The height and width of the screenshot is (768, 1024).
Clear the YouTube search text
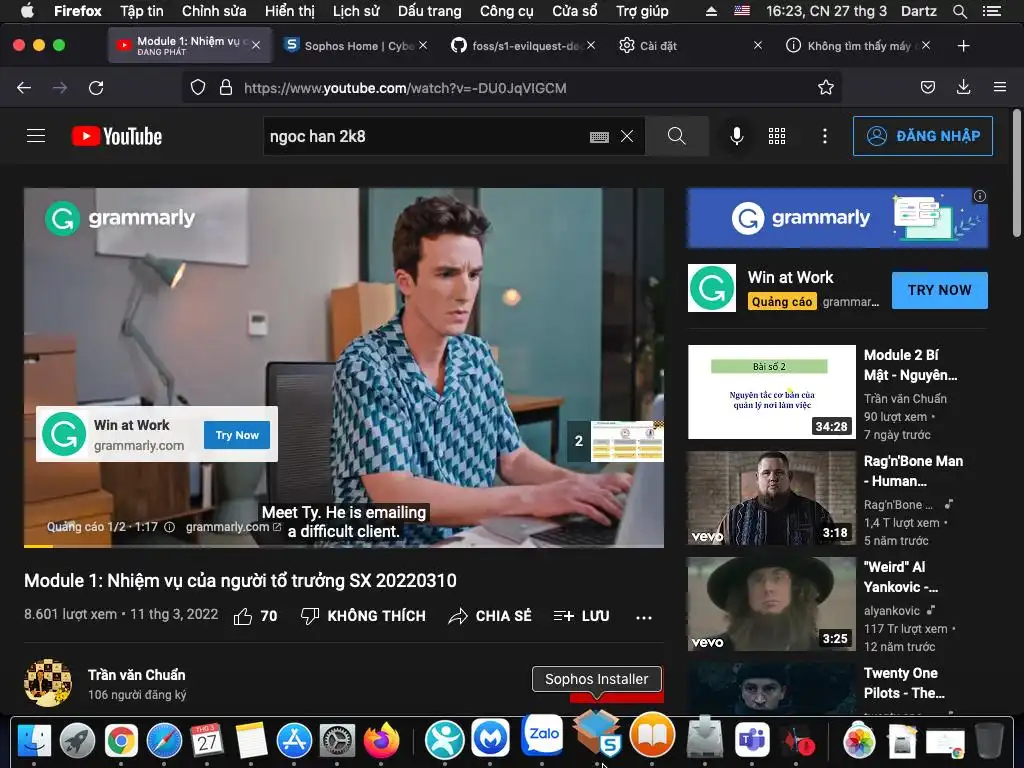(627, 136)
